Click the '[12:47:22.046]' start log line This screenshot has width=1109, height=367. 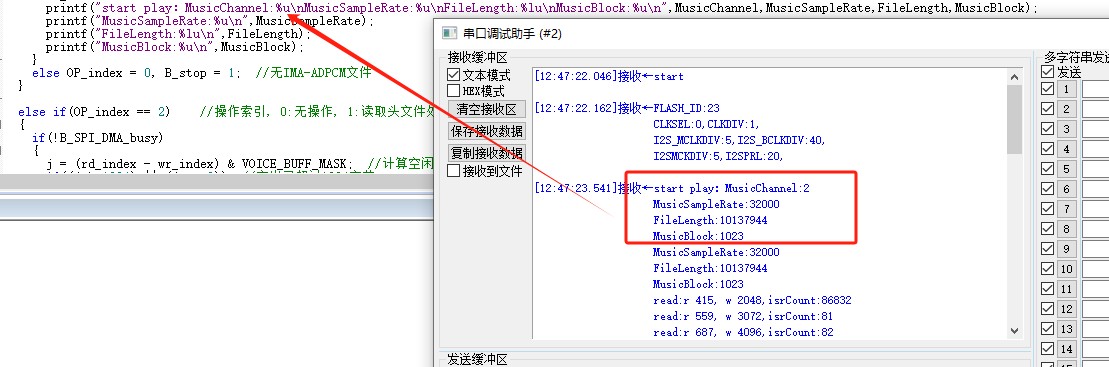tap(610, 76)
